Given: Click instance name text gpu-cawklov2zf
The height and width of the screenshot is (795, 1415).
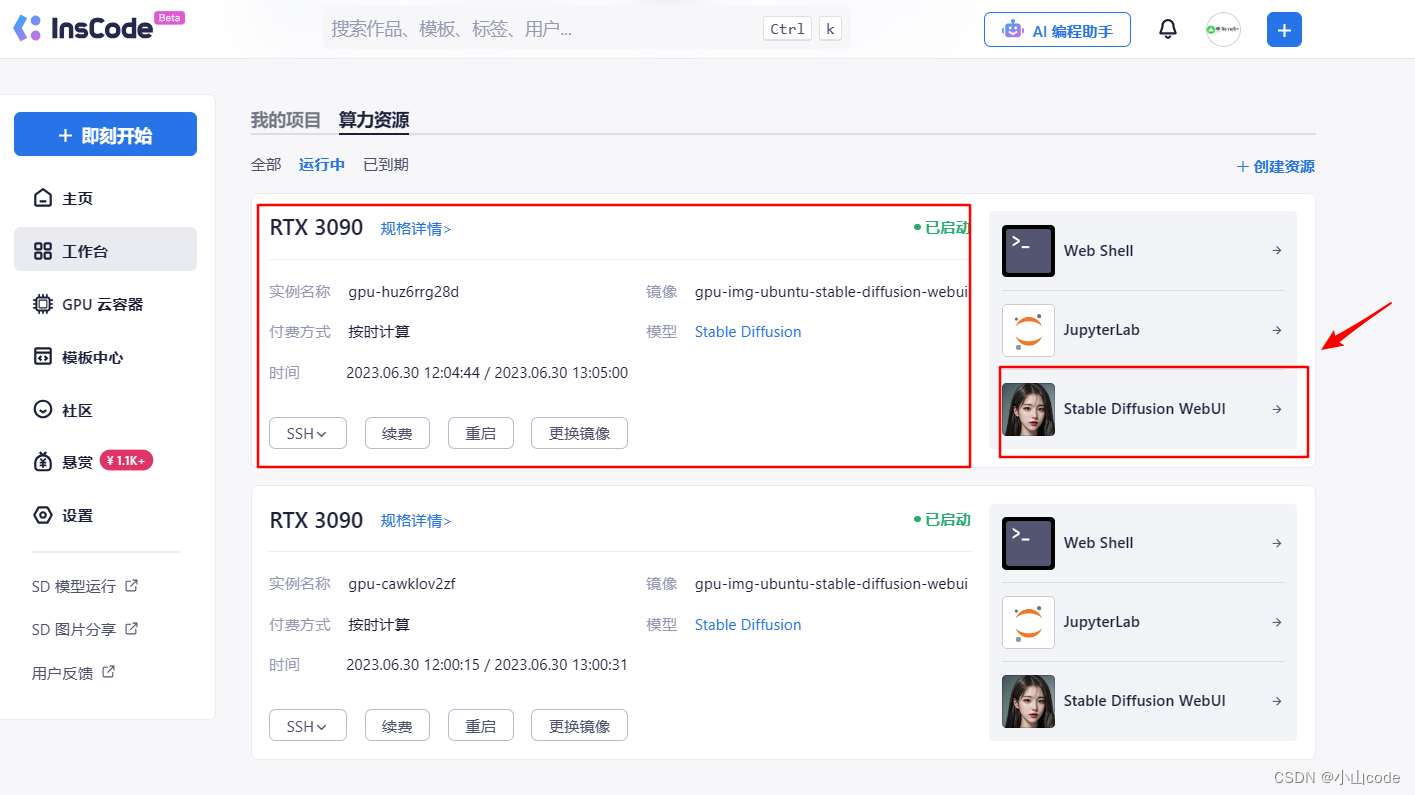Looking at the screenshot, I should (402, 584).
